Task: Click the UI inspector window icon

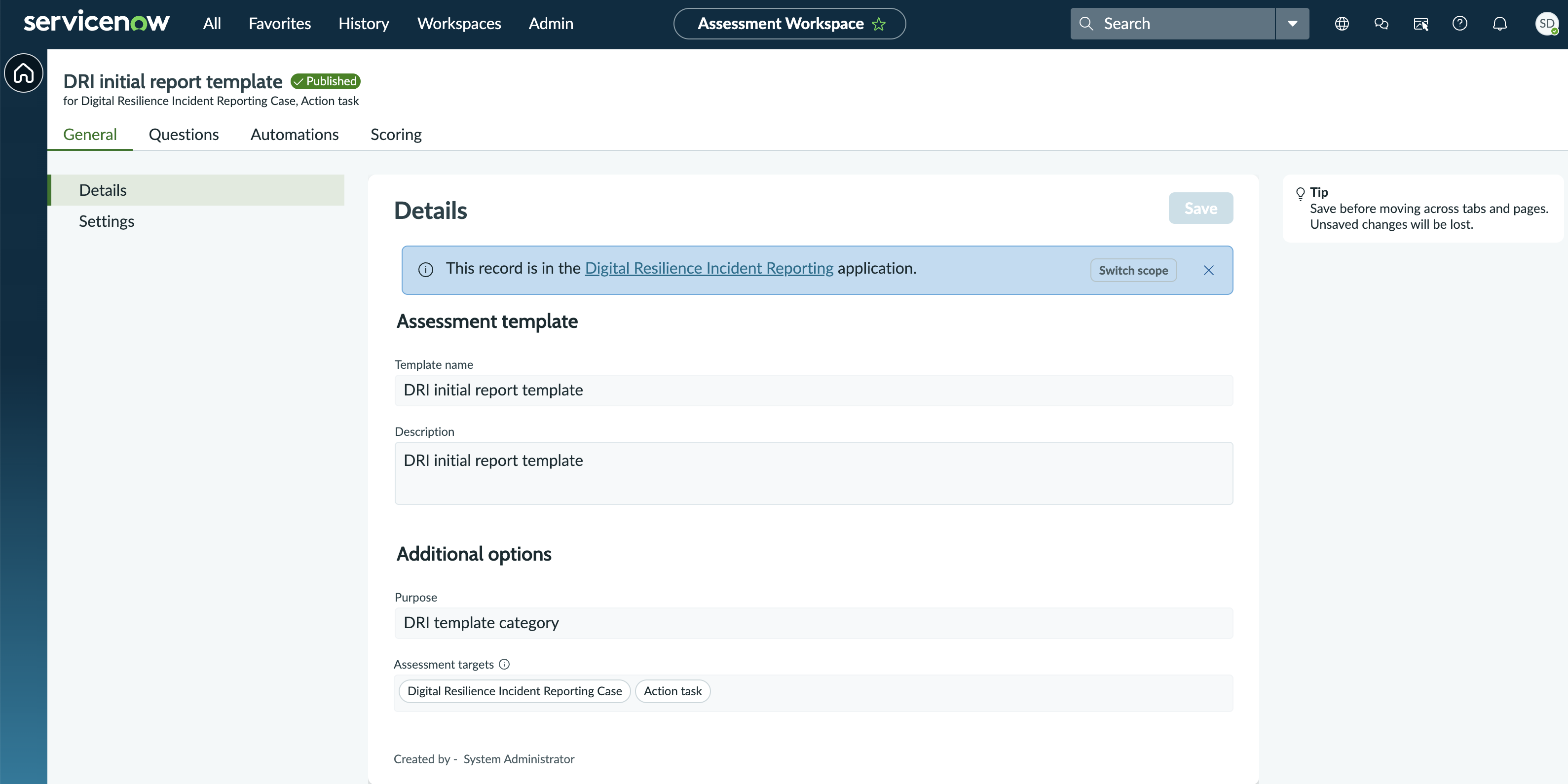Action: (1420, 24)
